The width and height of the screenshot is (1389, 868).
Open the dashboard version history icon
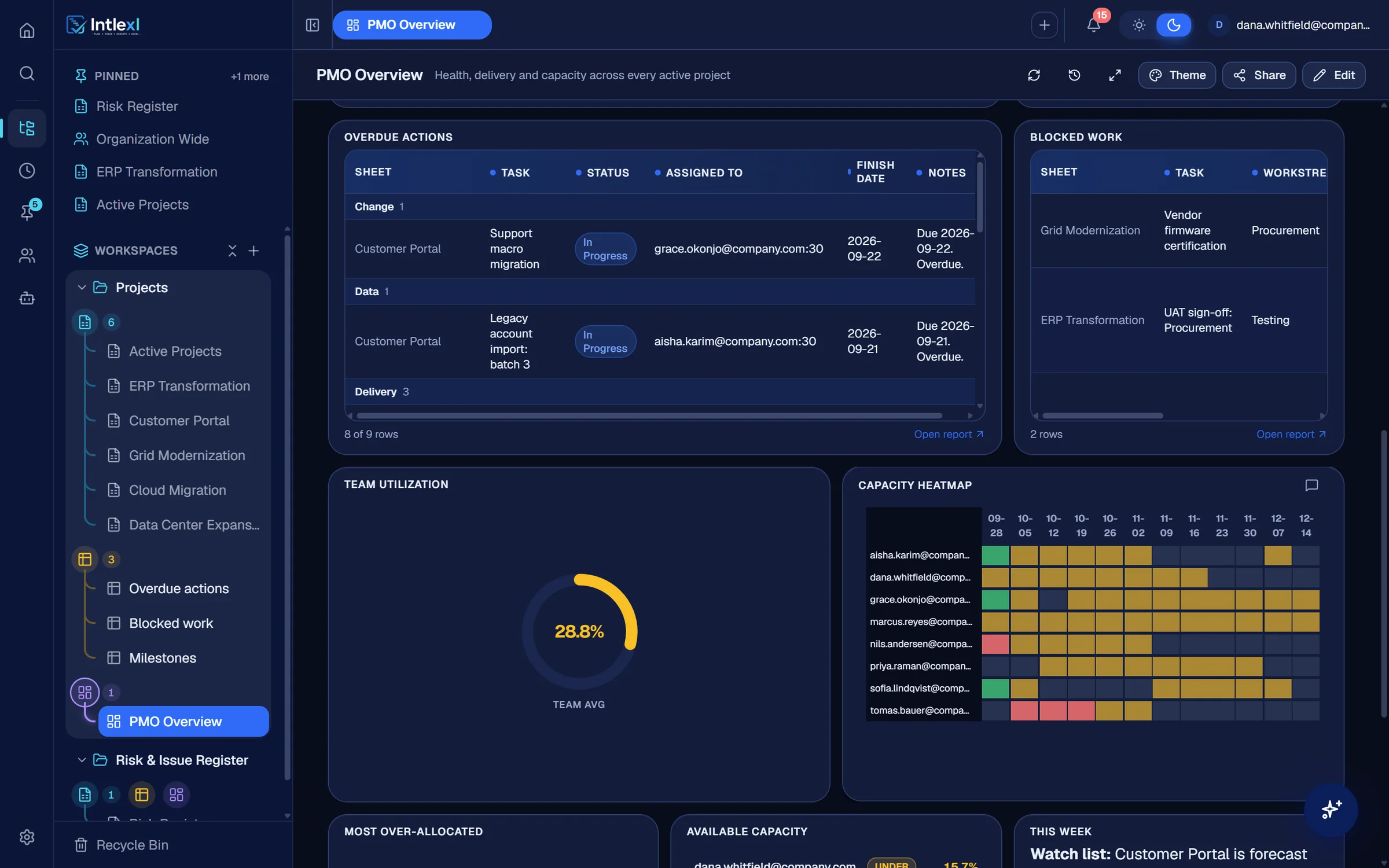coord(1074,75)
